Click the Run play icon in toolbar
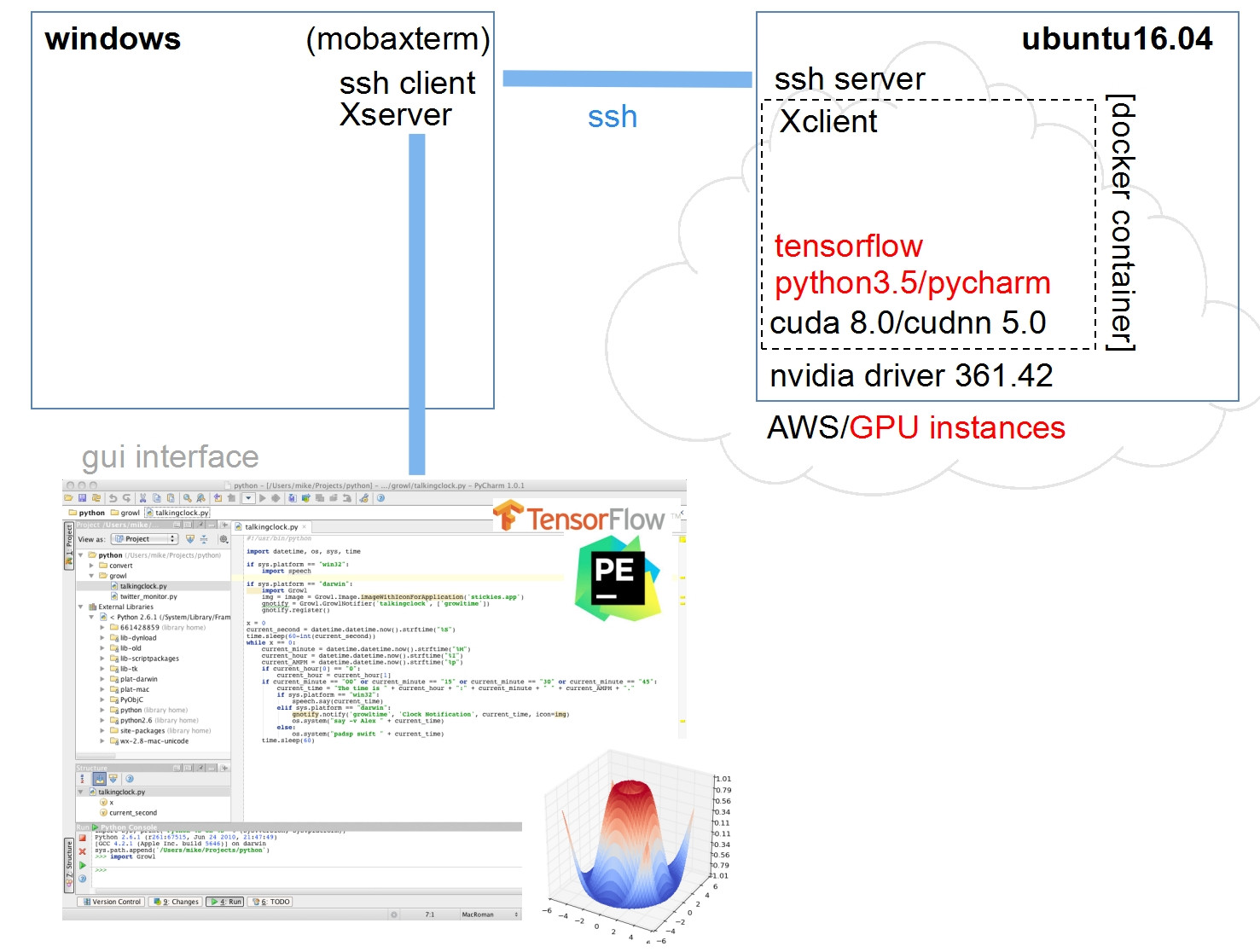Screen dimensions: 1260x952 pos(262,498)
